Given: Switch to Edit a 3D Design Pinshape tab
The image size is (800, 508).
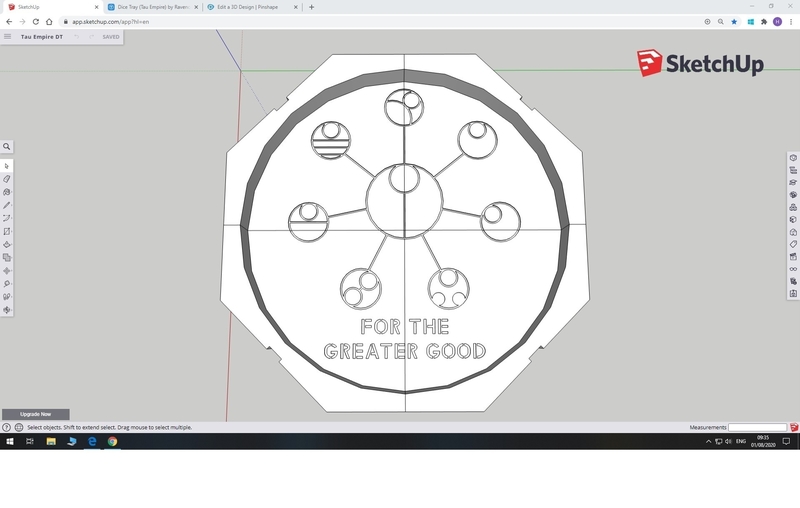Looking at the screenshot, I should 252,7.
